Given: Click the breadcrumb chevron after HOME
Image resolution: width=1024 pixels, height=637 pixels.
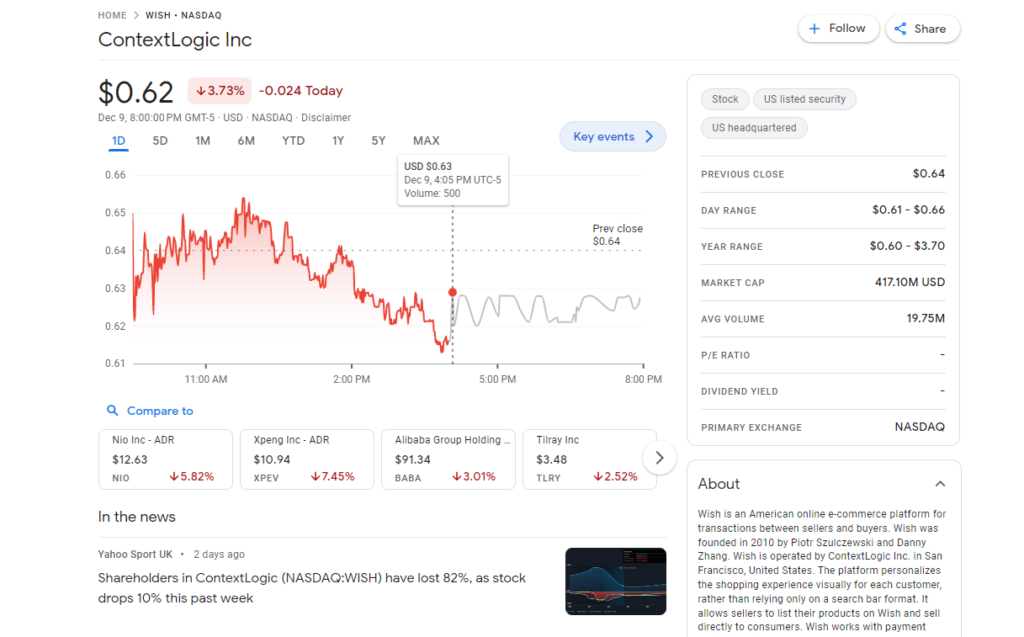Looking at the screenshot, I should click(136, 15).
